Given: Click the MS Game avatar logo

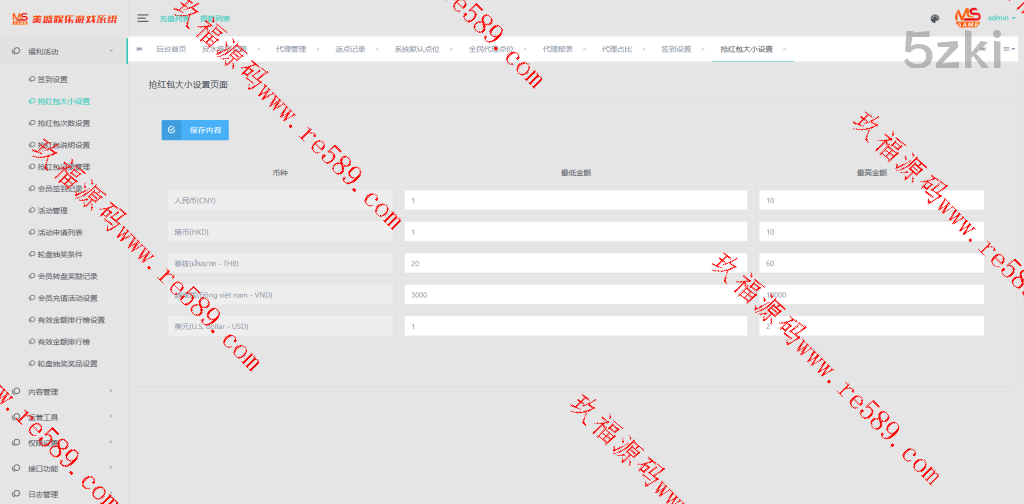Looking at the screenshot, I should pos(967,17).
